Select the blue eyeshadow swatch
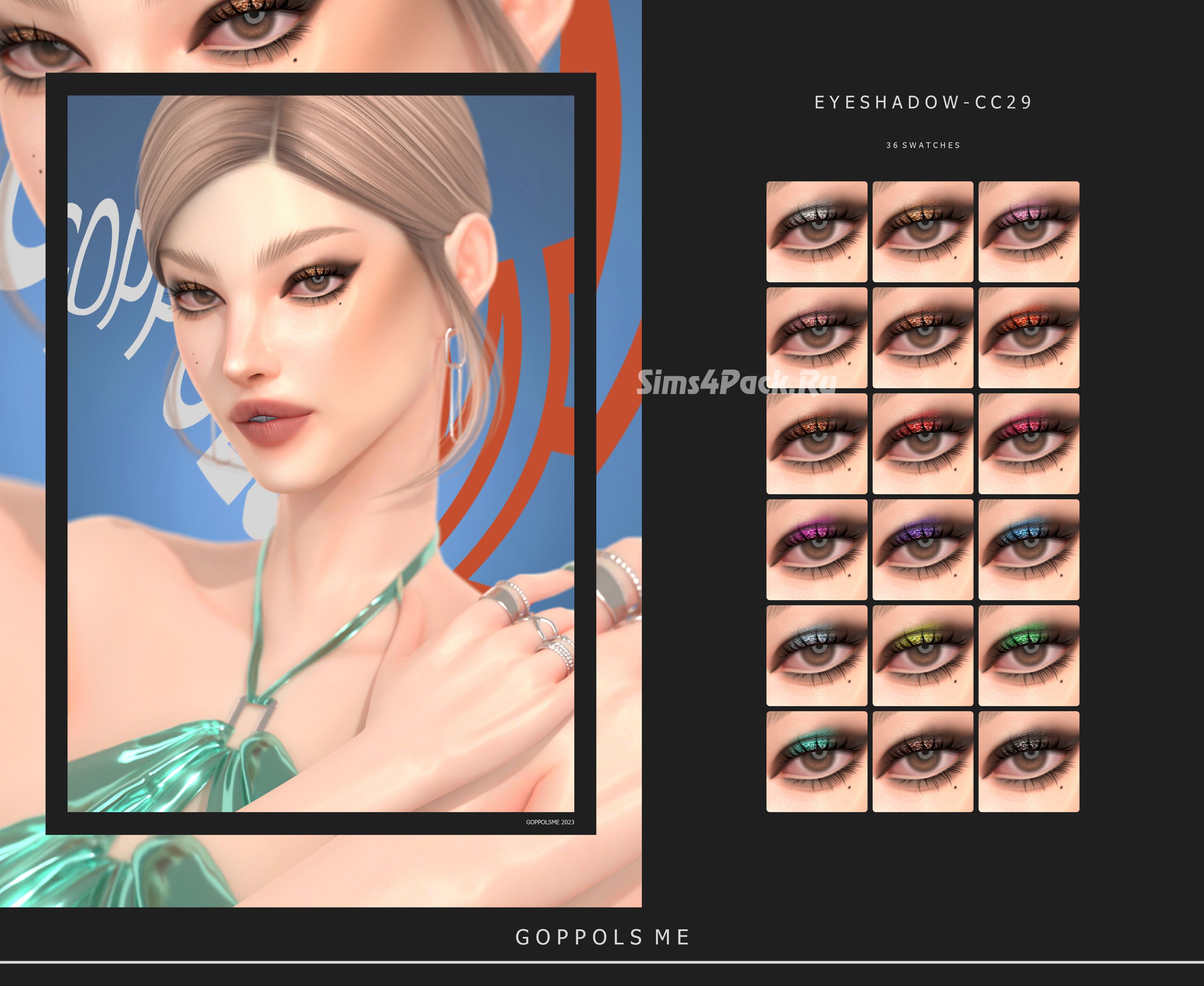 pos(1029,550)
